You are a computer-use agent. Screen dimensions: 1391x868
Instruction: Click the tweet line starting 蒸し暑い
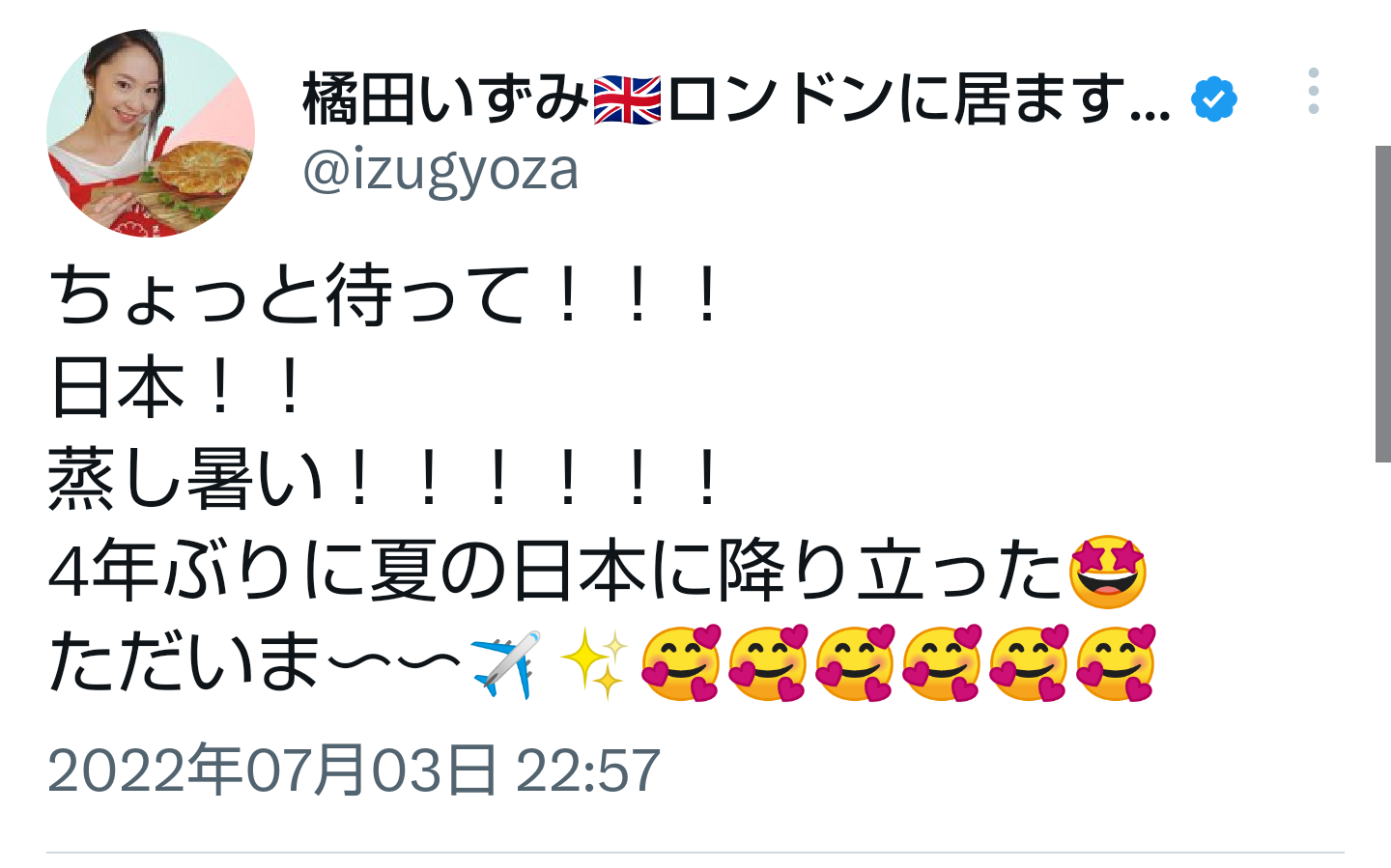(x=385, y=479)
